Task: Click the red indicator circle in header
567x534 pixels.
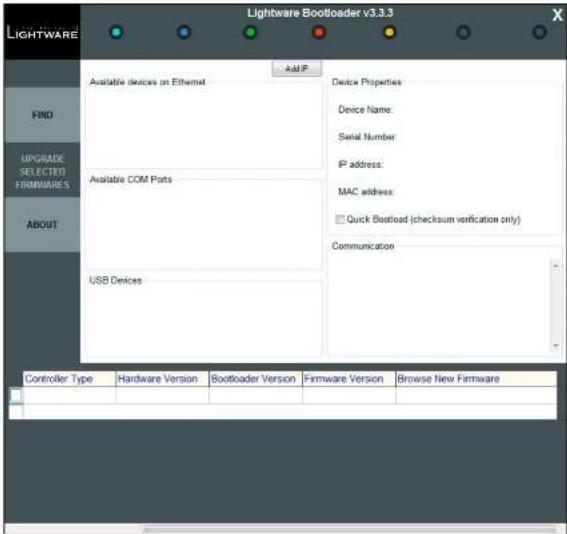Action: pyautogui.click(x=319, y=33)
